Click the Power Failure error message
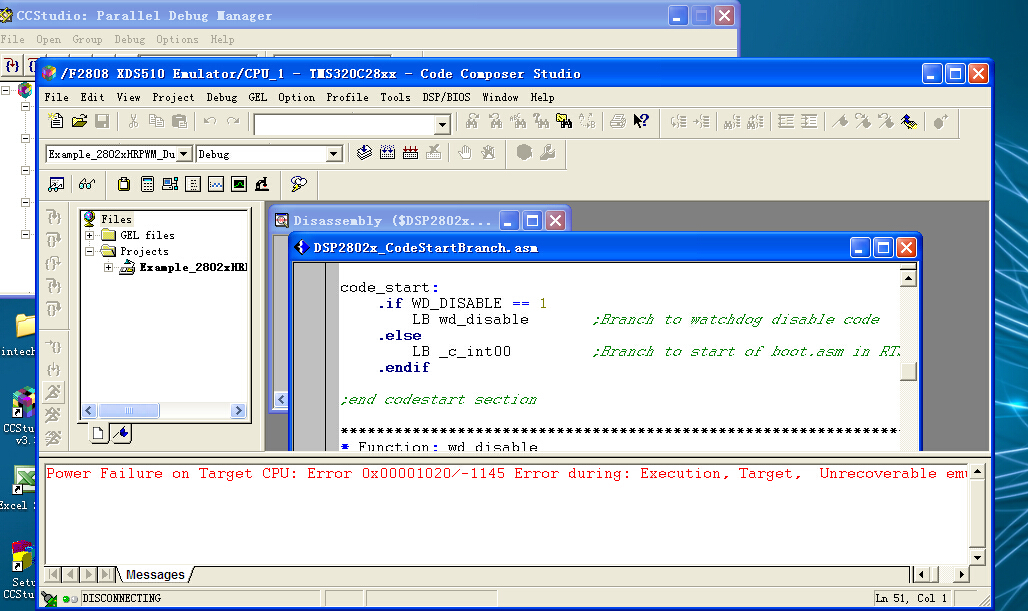 [506, 473]
